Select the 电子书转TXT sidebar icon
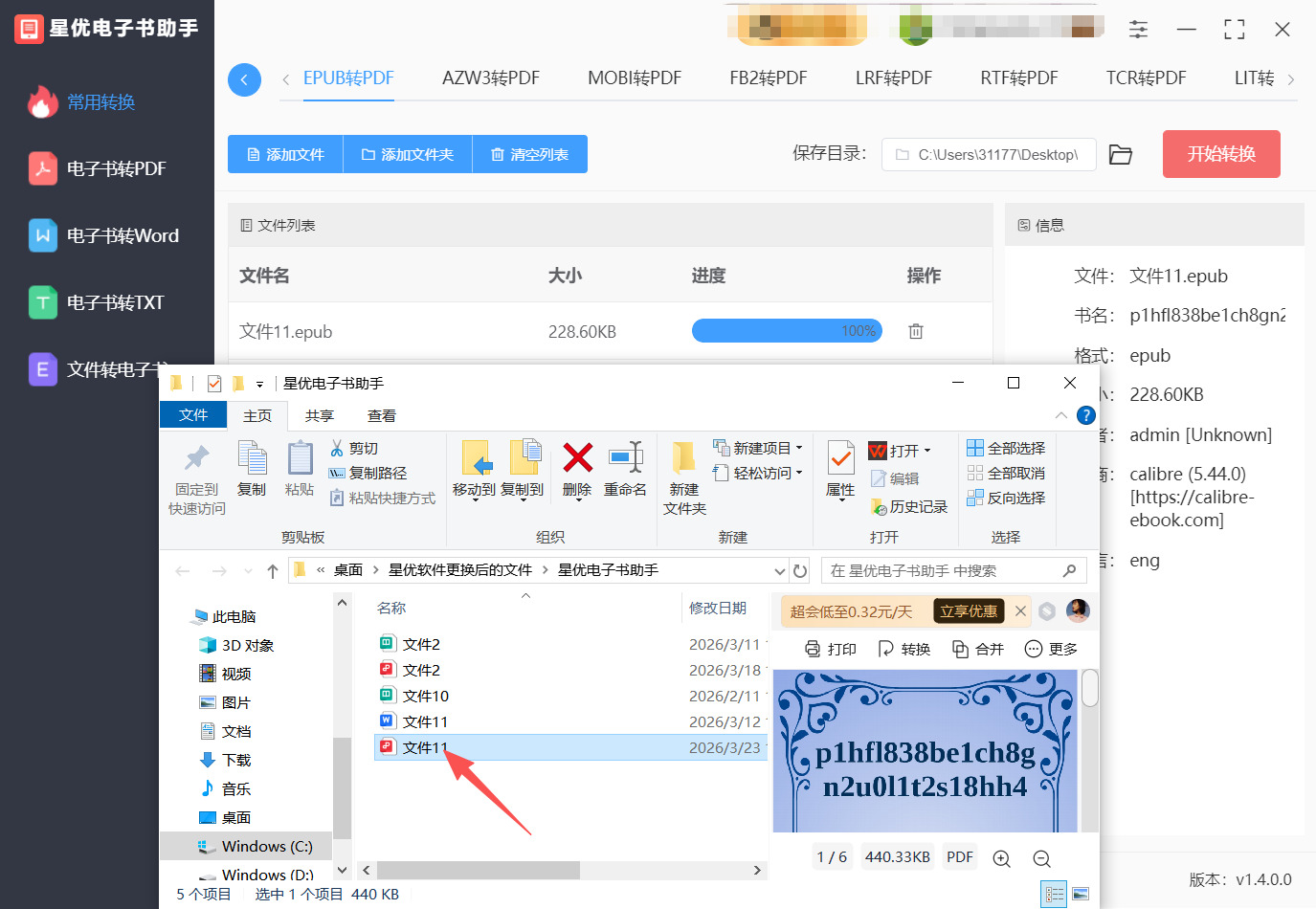The height and width of the screenshot is (909, 1316). (42, 302)
